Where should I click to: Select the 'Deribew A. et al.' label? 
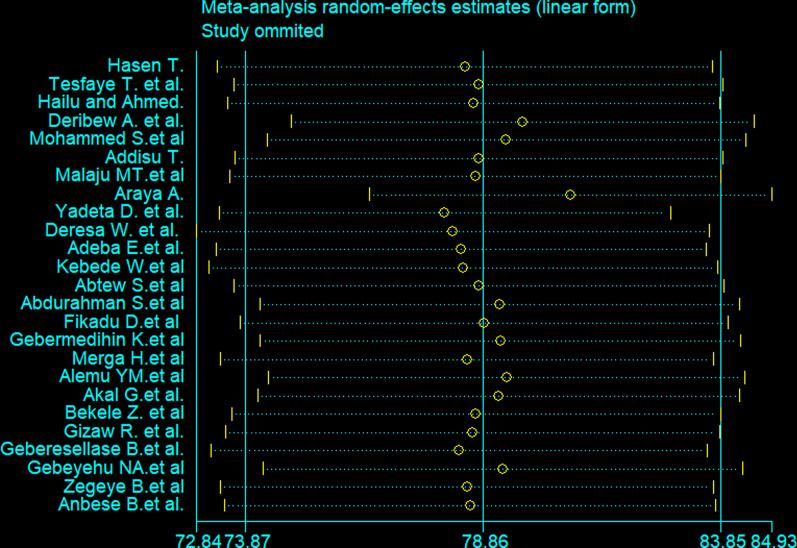115,120
